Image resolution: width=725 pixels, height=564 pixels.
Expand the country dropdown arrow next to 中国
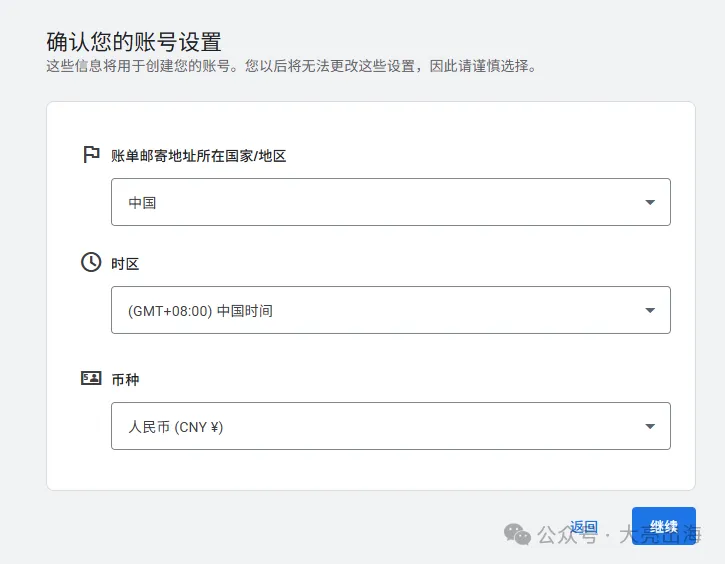(x=650, y=203)
